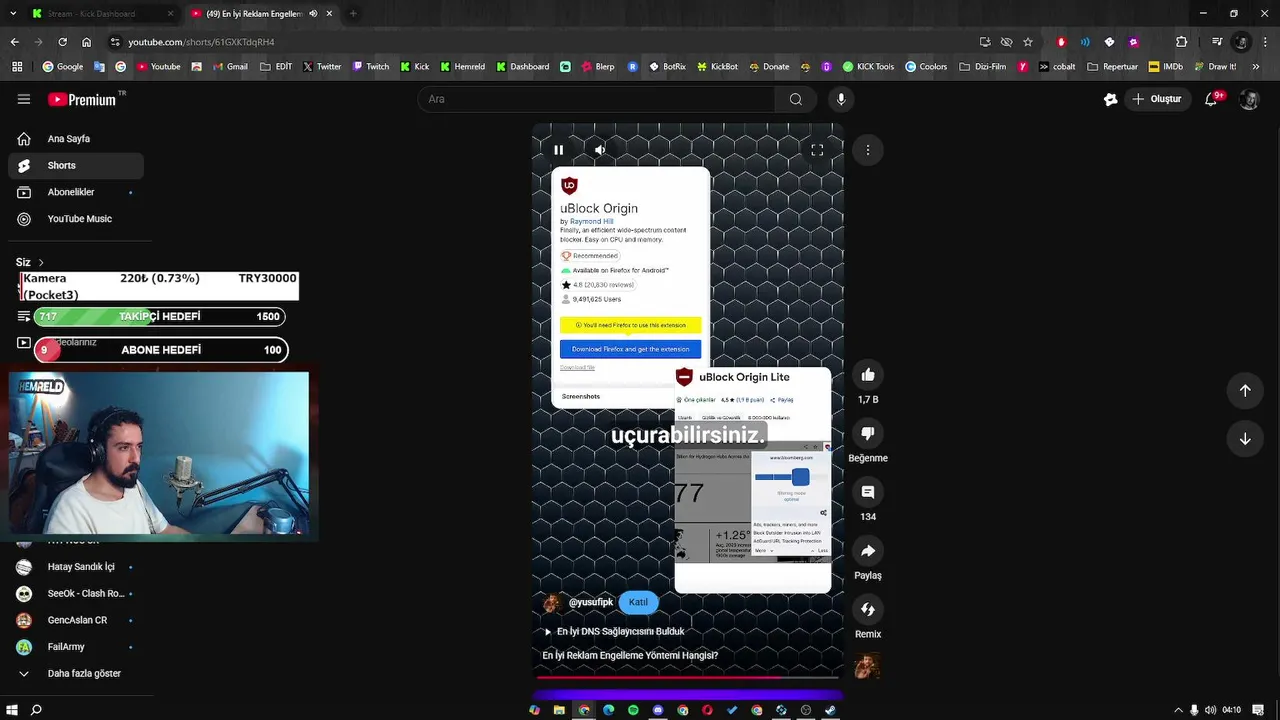This screenshot has width=1280, height=720.
Task: Join the channel with the Katıl button
Action: 638,602
